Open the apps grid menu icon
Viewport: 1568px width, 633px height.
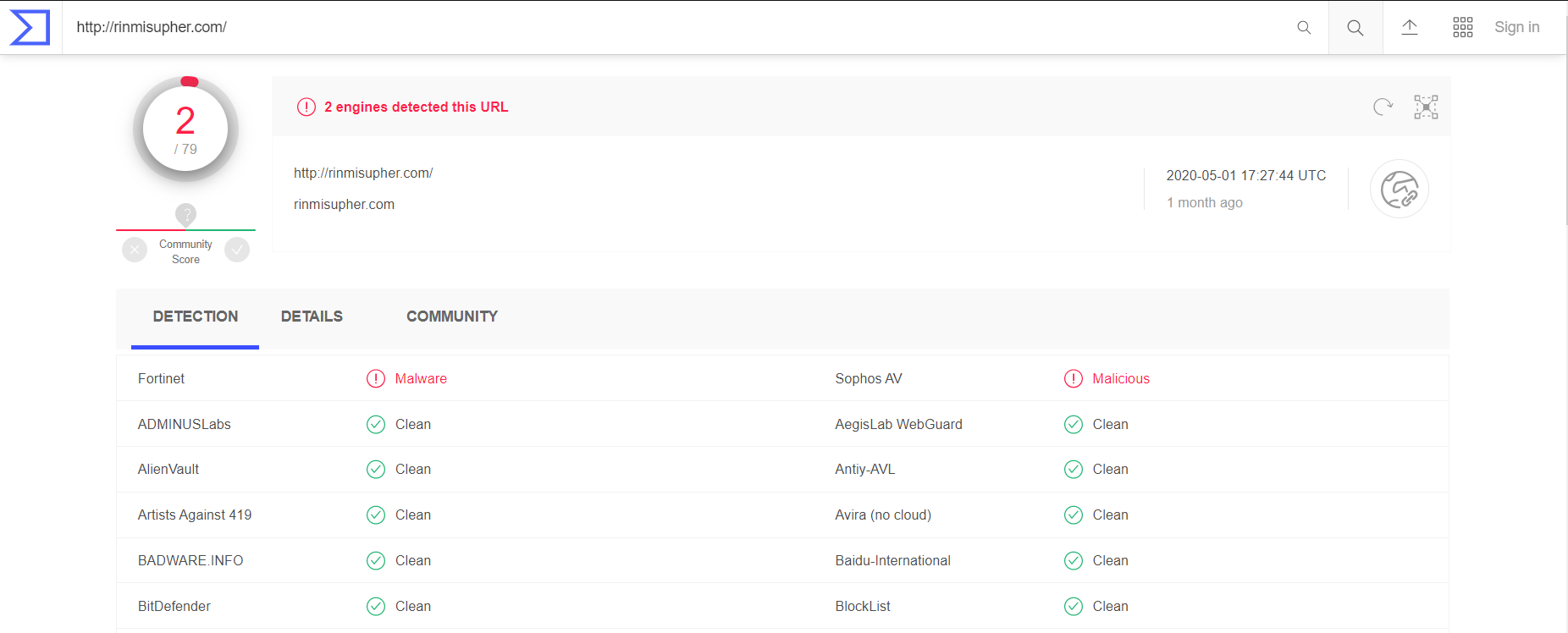click(x=1463, y=27)
